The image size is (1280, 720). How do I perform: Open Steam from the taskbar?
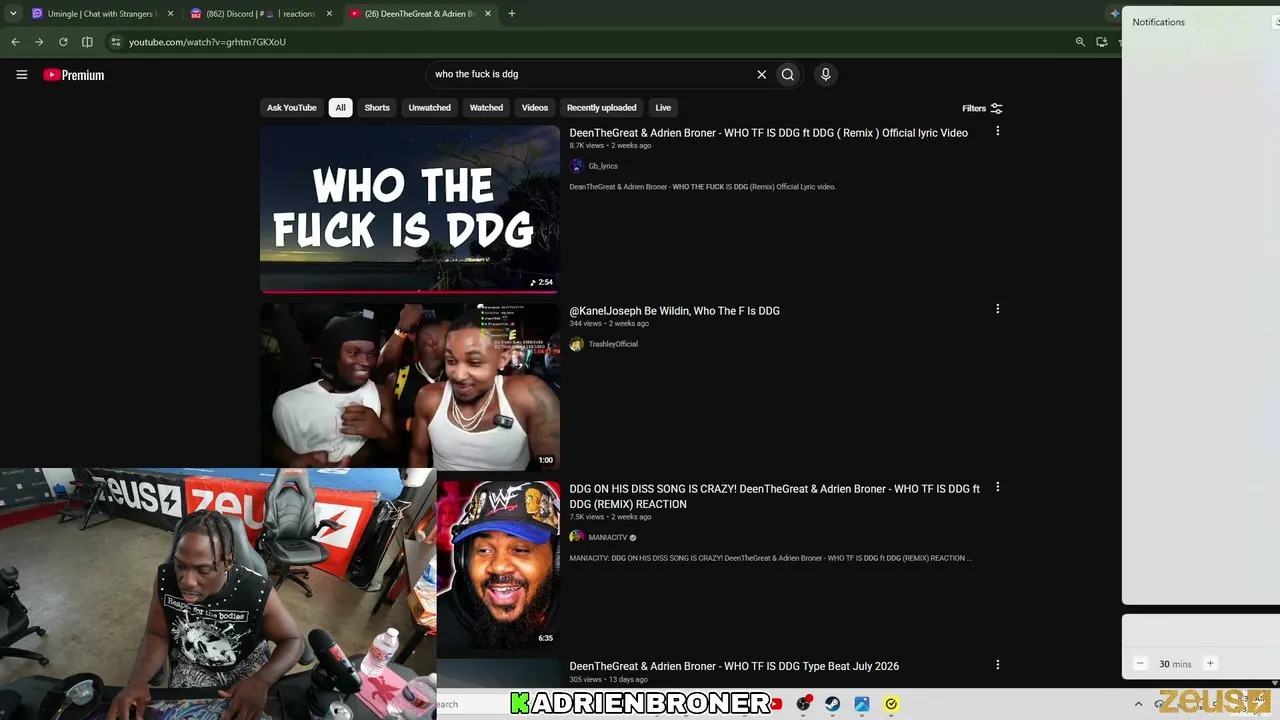(832, 704)
